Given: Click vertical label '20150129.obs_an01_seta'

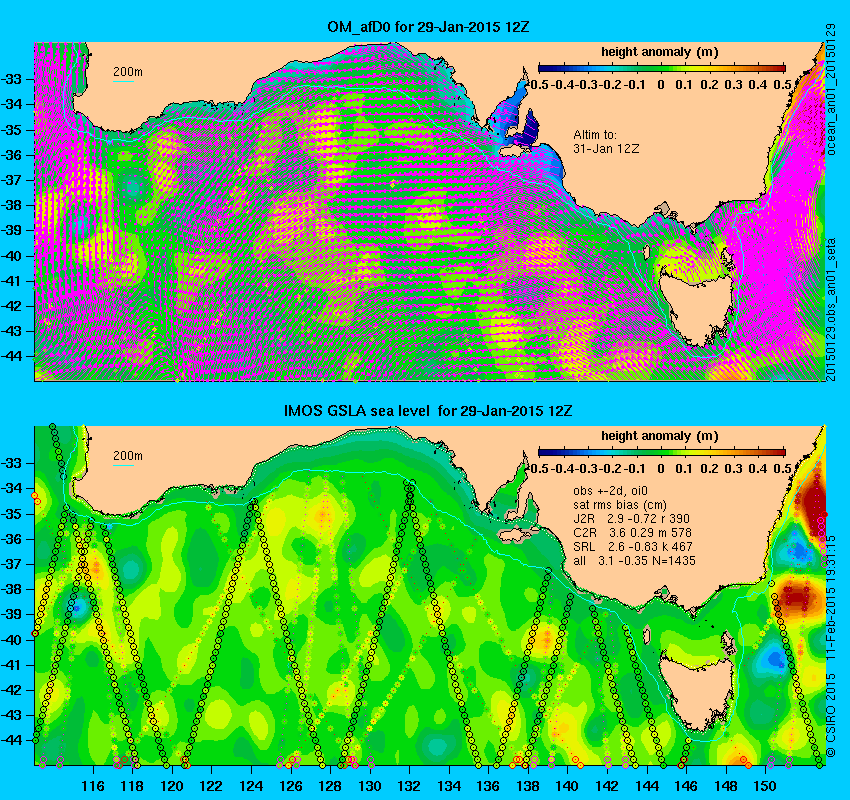Looking at the screenshot, I should (831, 309).
